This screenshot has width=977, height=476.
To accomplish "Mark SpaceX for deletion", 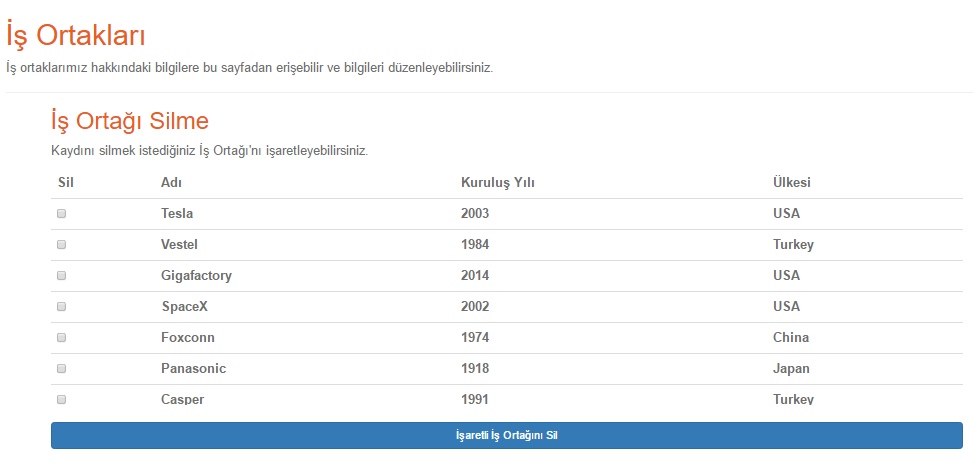I will pos(62,307).
